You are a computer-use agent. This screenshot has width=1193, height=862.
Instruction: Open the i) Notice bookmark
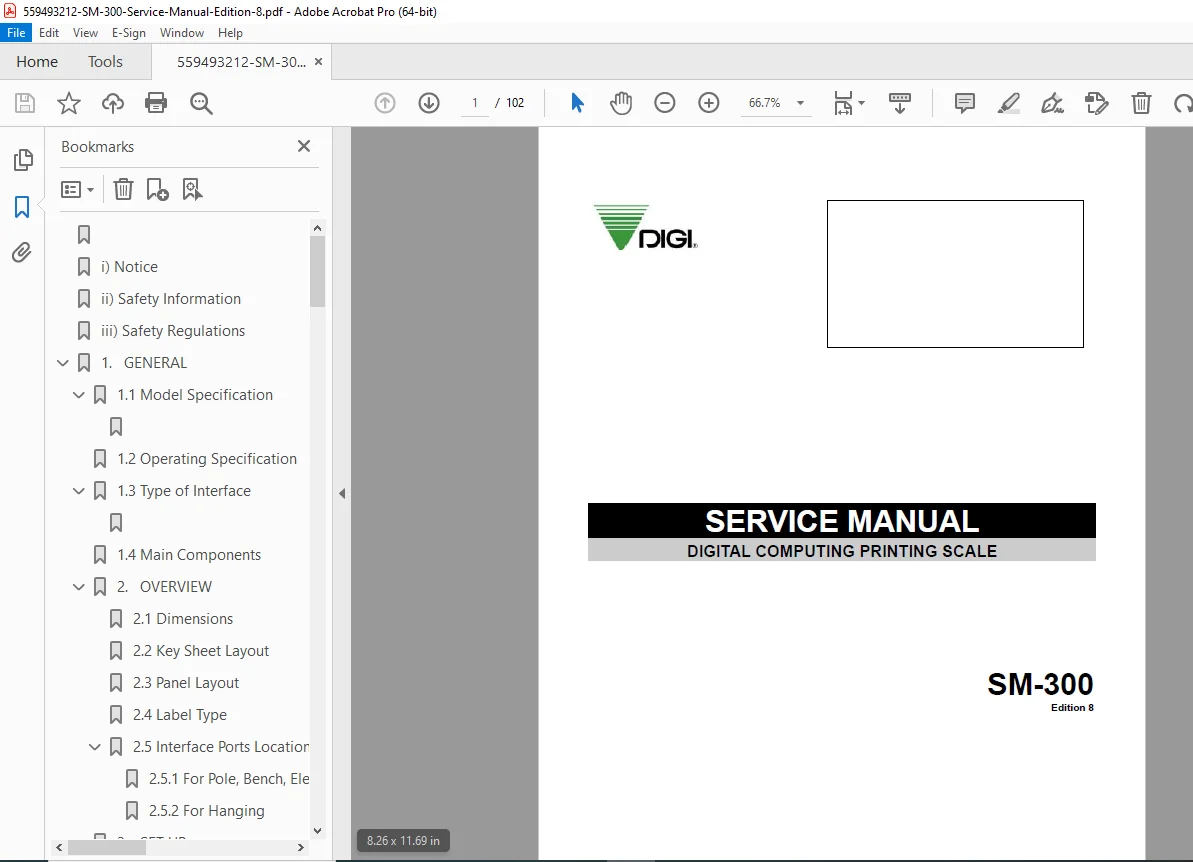[129, 267]
